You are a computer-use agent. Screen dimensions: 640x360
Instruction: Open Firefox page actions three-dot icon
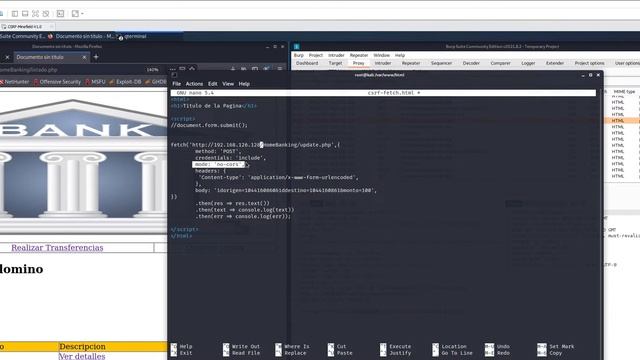(172, 69)
